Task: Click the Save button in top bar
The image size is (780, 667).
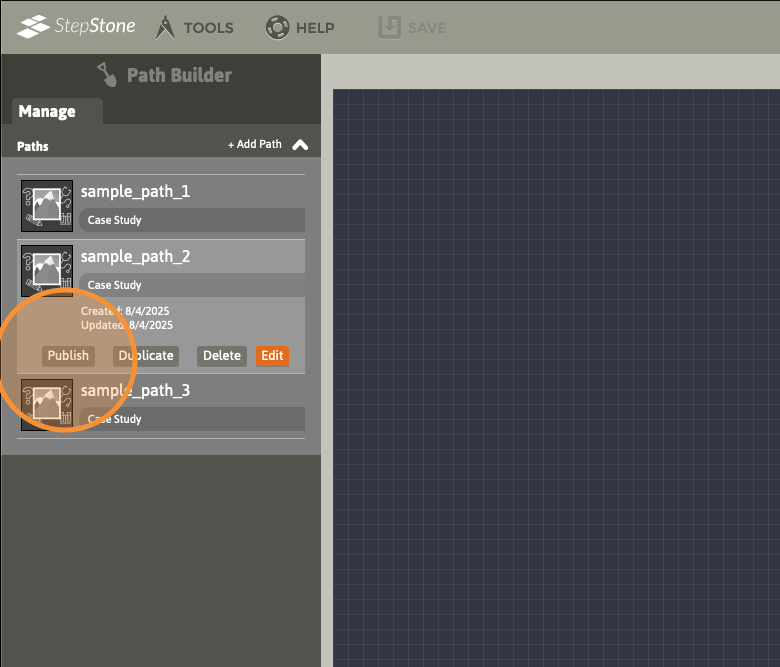Action: tap(412, 27)
